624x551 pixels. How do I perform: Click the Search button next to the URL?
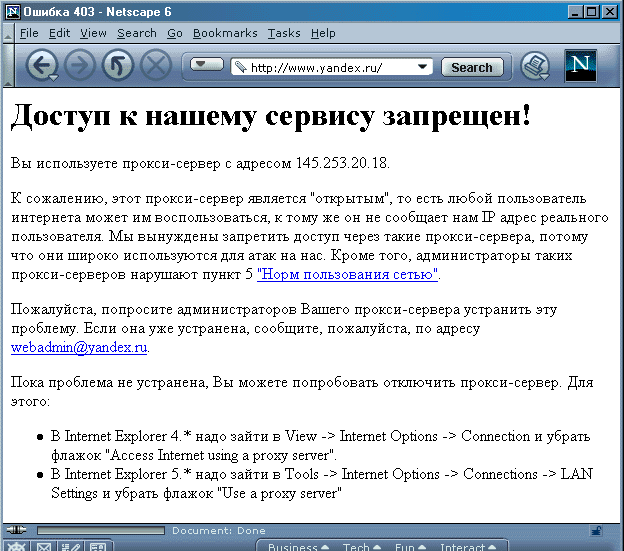[472, 67]
